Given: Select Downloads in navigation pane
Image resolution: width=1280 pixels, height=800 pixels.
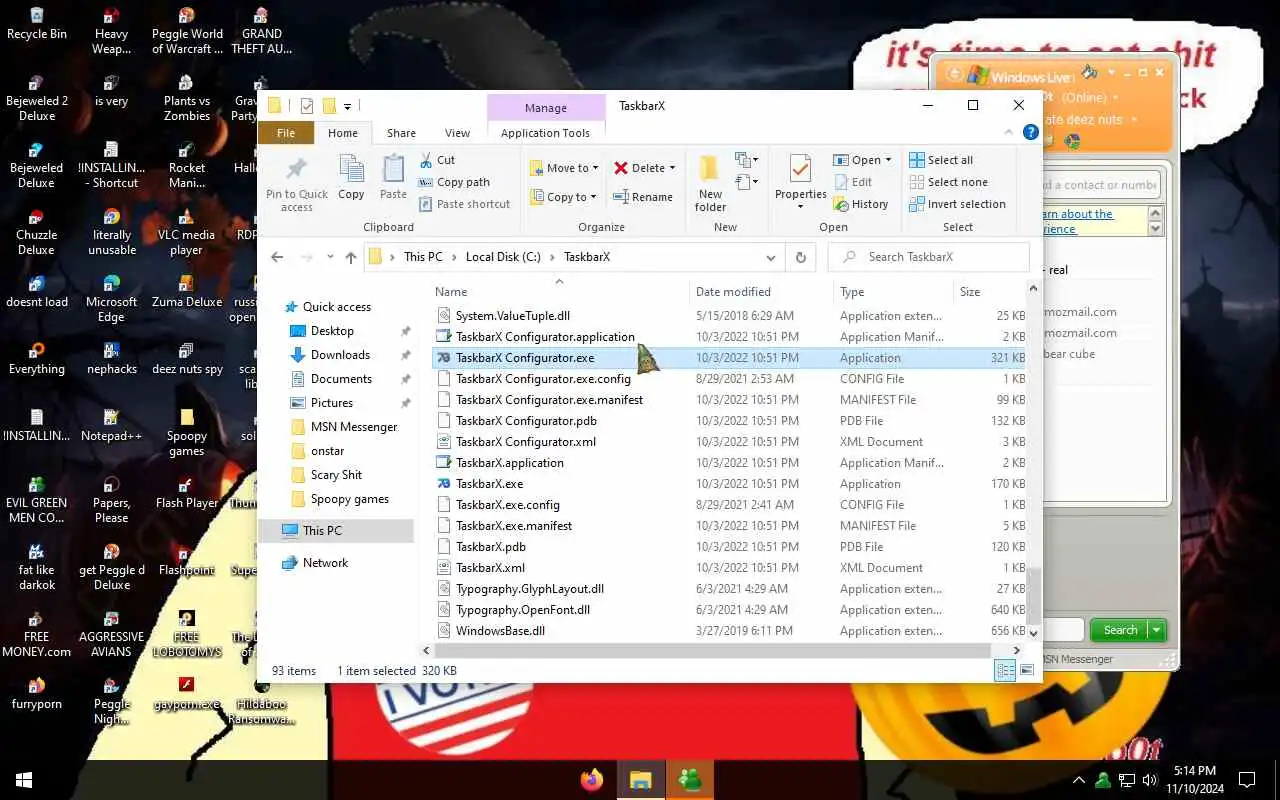Looking at the screenshot, I should coord(340,355).
